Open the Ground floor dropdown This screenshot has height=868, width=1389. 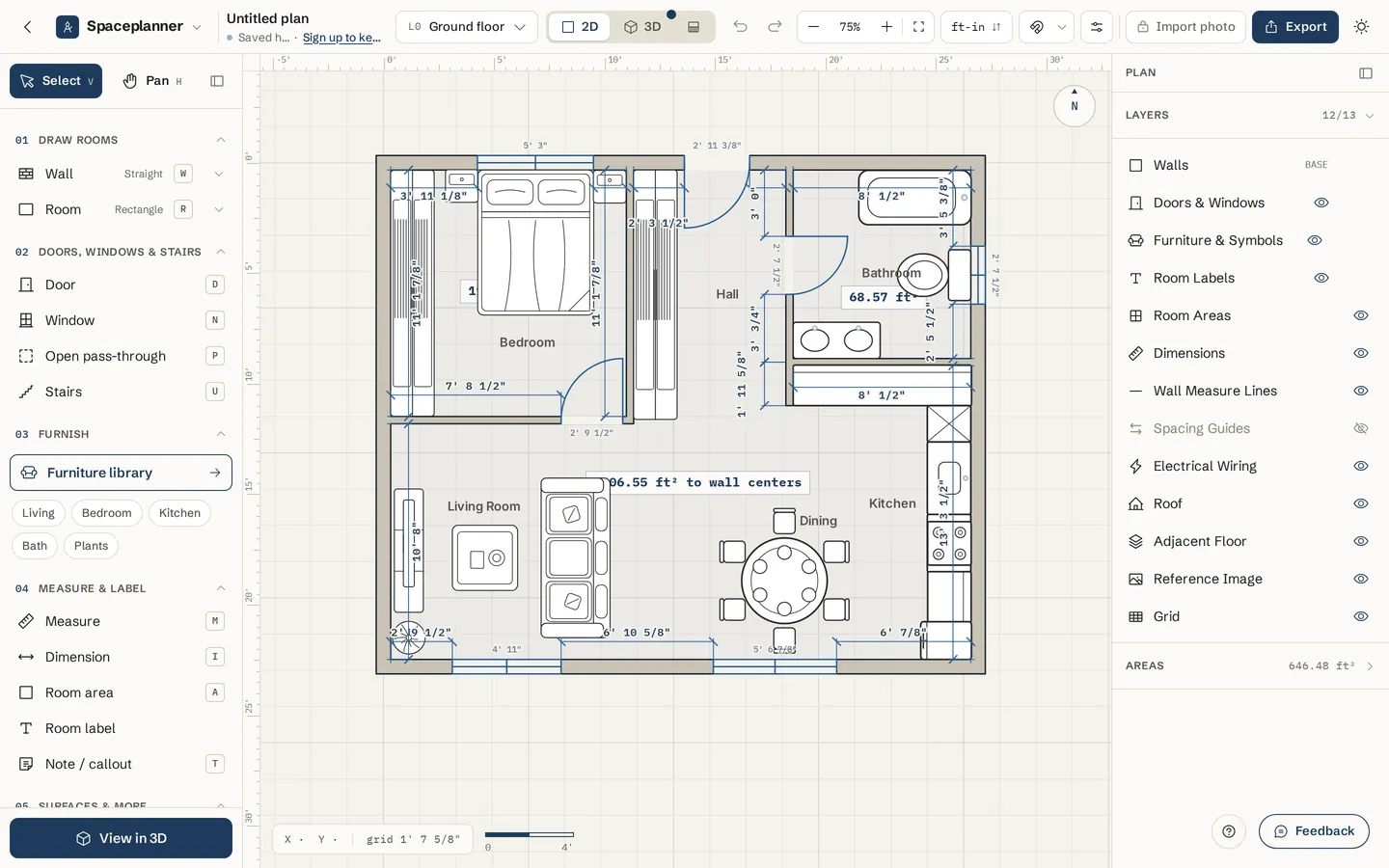[467, 27]
